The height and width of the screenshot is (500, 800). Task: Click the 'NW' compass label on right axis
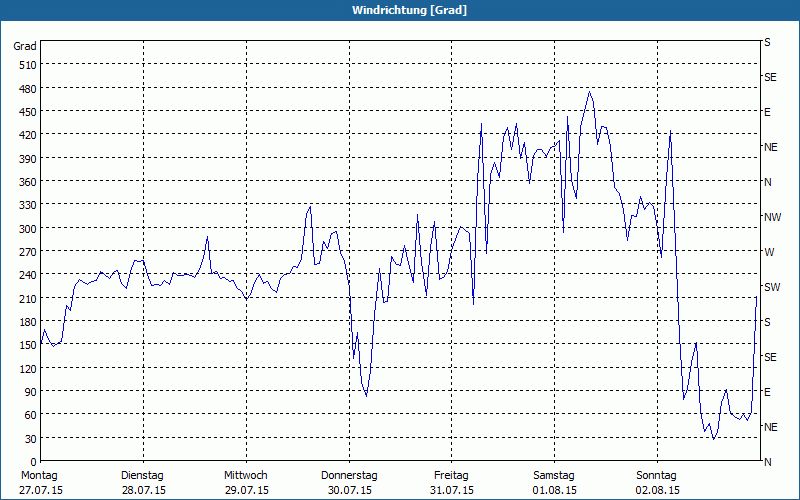(x=772, y=217)
